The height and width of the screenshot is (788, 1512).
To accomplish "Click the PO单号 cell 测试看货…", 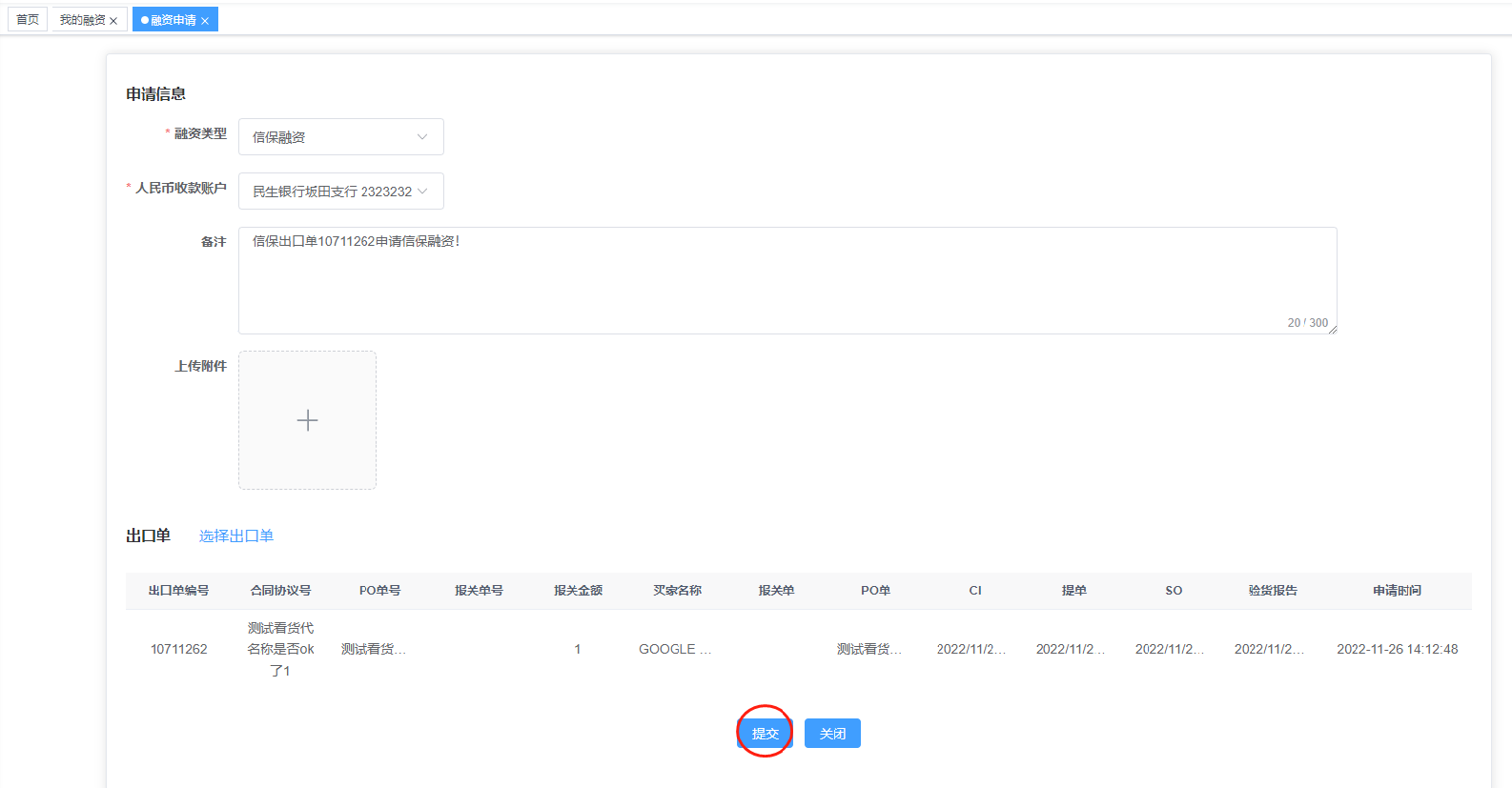I will pyautogui.click(x=373, y=649).
